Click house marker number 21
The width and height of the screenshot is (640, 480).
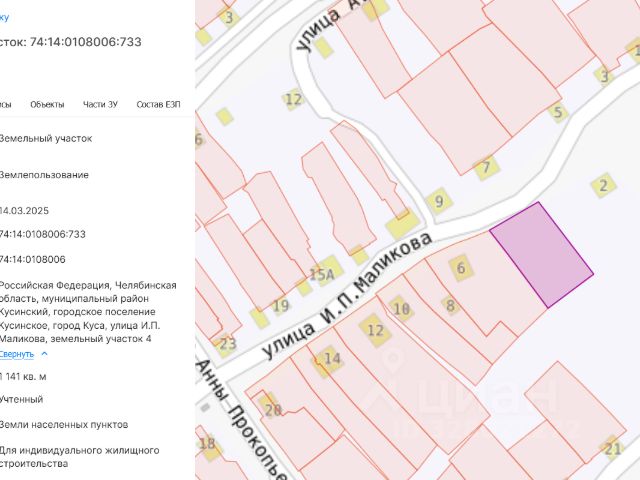[x=612, y=449]
